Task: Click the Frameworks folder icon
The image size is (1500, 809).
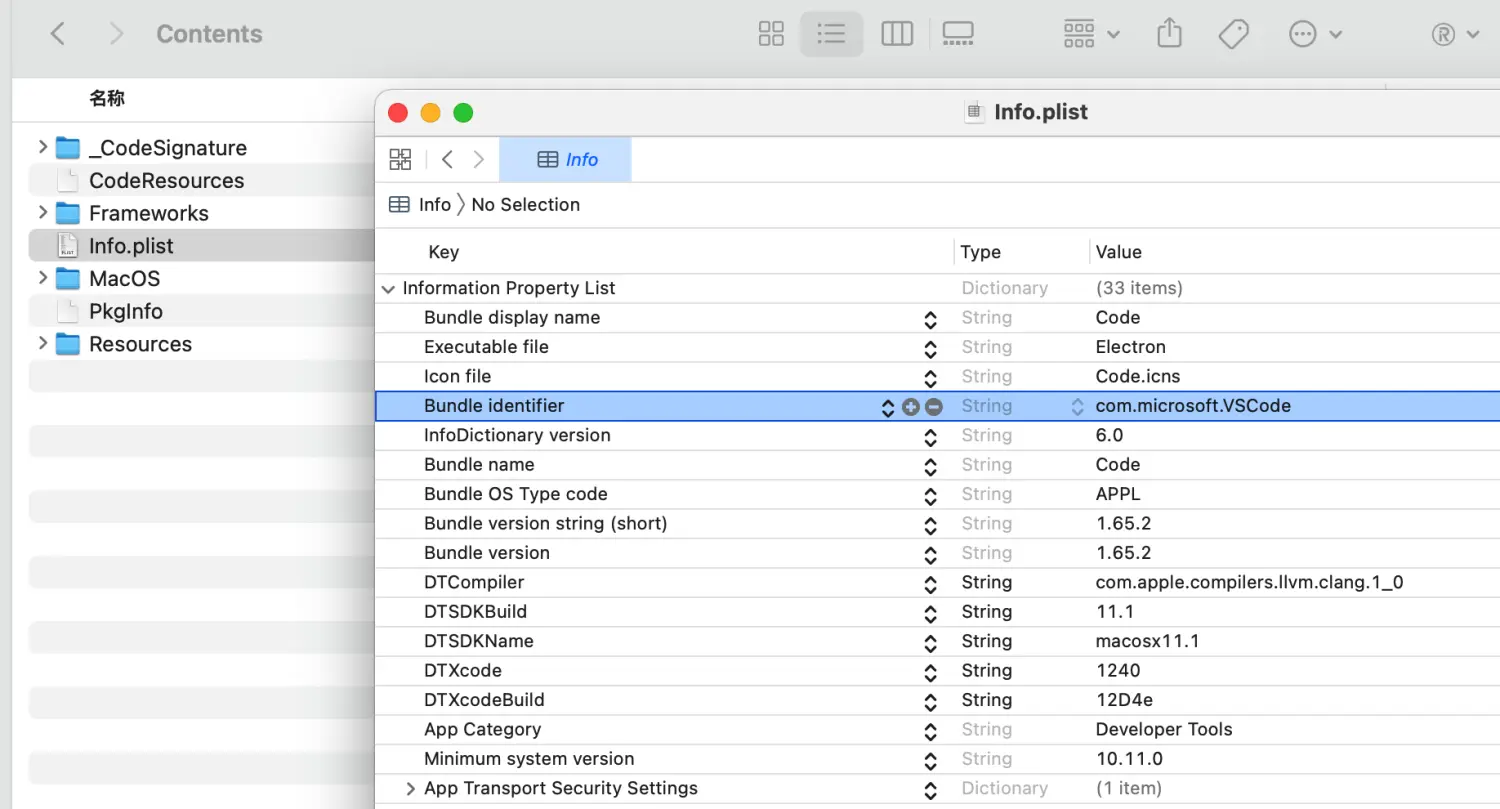Action: pyautogui.click(x=68, y=213)
